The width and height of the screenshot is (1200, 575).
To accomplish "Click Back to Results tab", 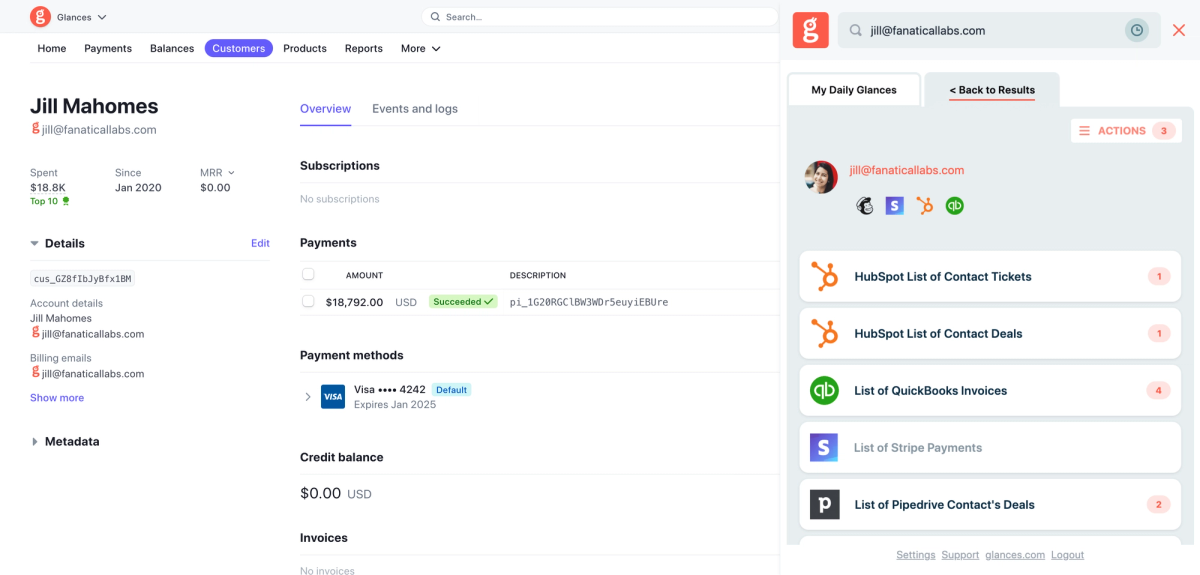I will pos(992,90).
